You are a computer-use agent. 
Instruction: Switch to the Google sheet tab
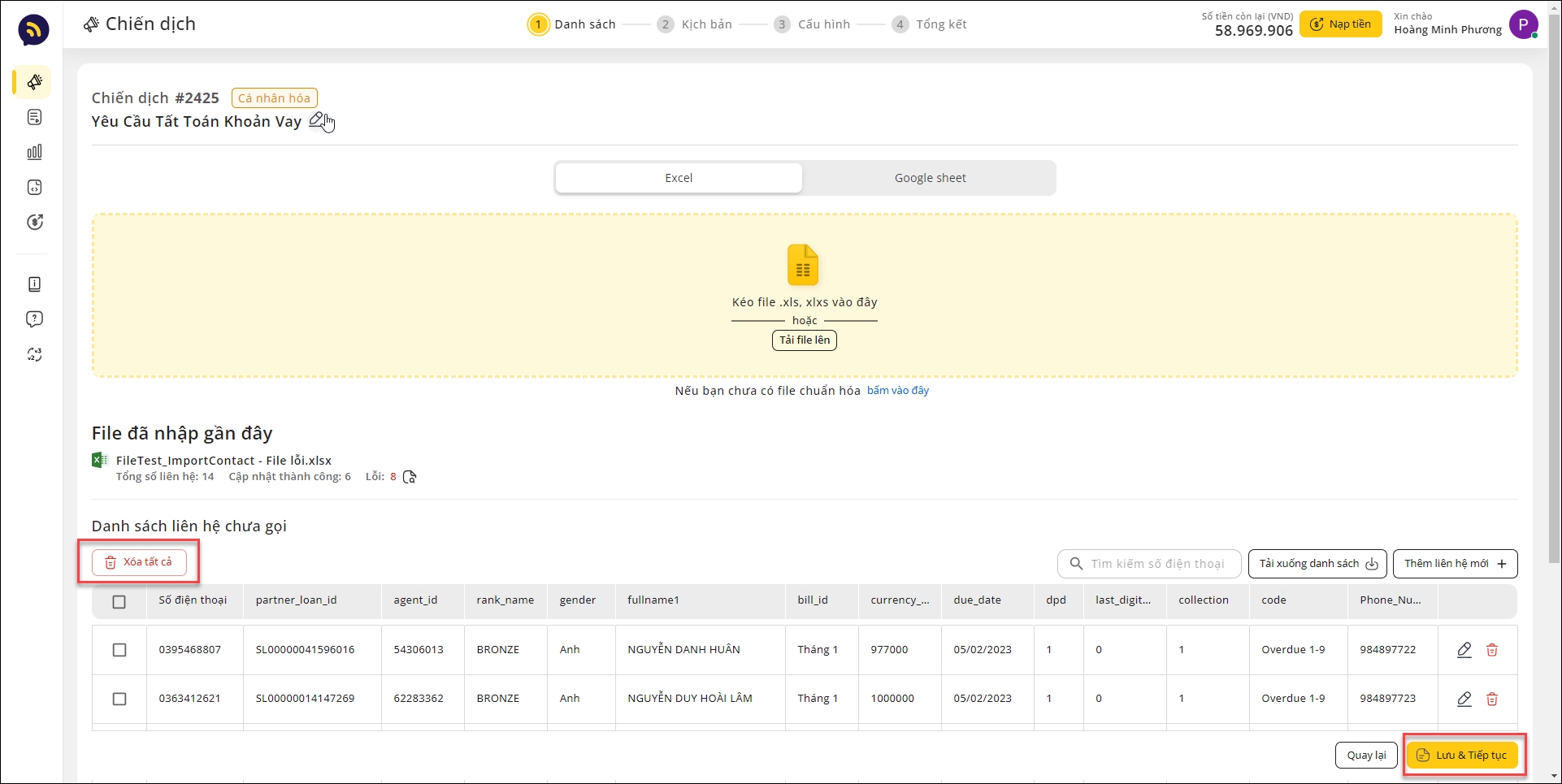pos(930,178)
